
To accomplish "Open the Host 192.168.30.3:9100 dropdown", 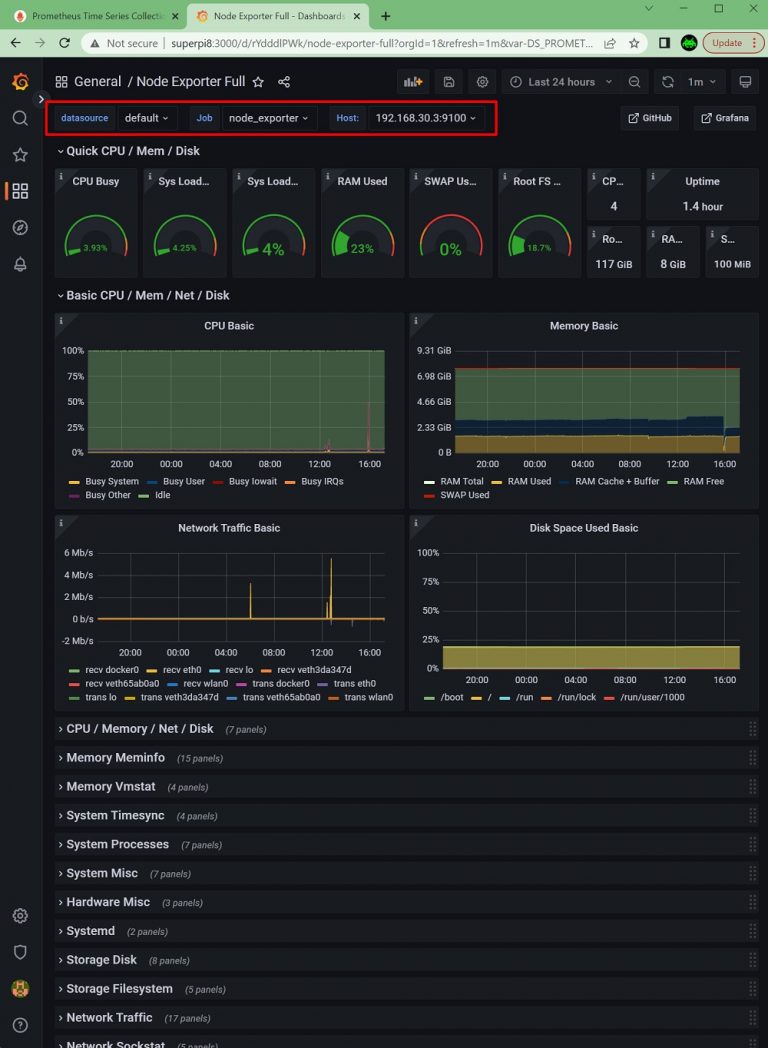I will point(426,118).
